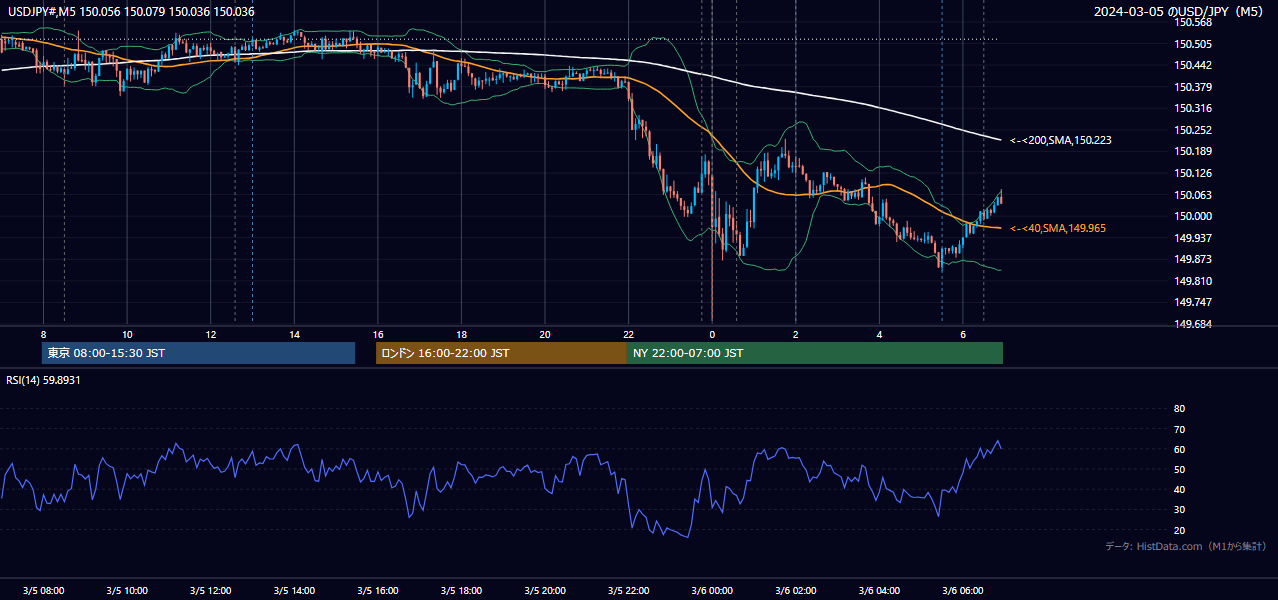Pick the 3/5 18:00 bottom time label
Screen dimensions: 1278x600
tap(461, 591)
